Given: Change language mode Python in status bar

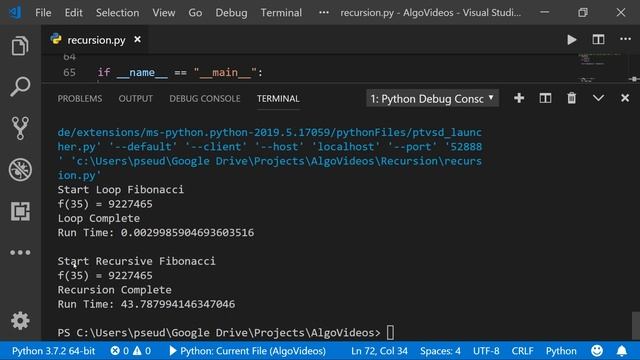Looking at the screenshot, I should 561,351.
